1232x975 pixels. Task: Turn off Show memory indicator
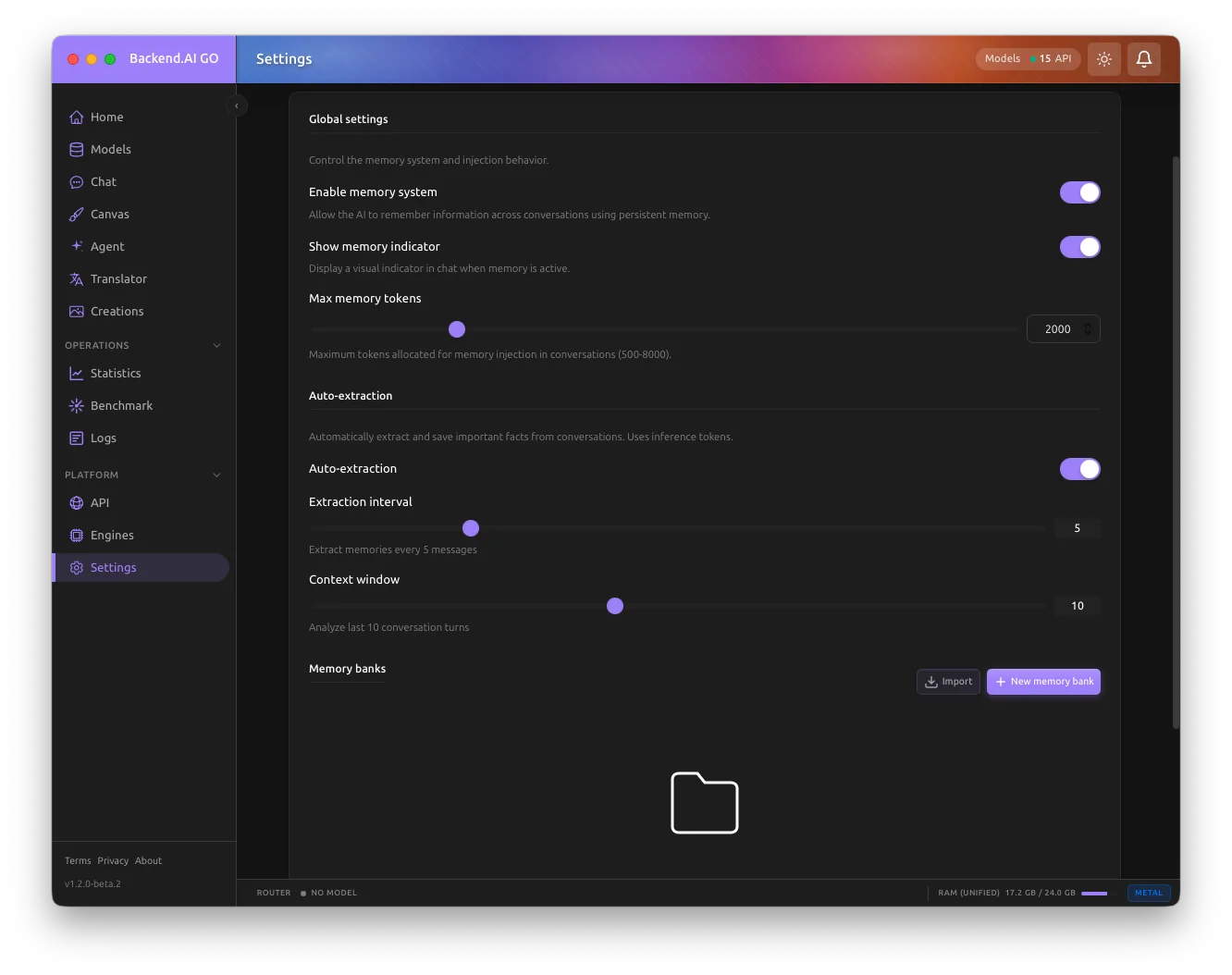point(1079,247)
